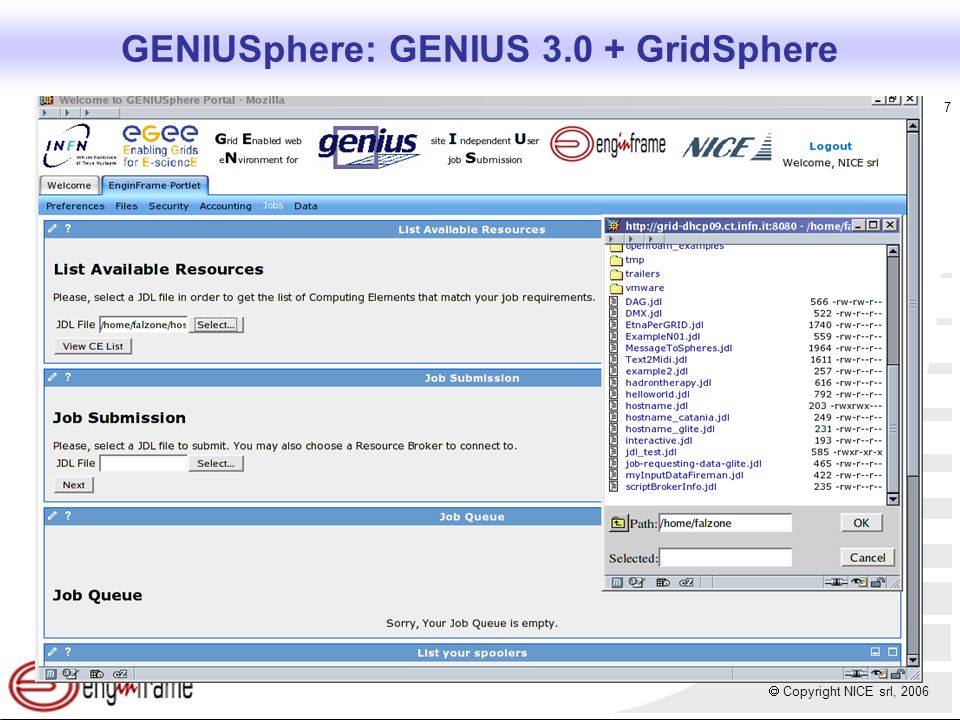Select Text2Midi.jdl file

656,359
